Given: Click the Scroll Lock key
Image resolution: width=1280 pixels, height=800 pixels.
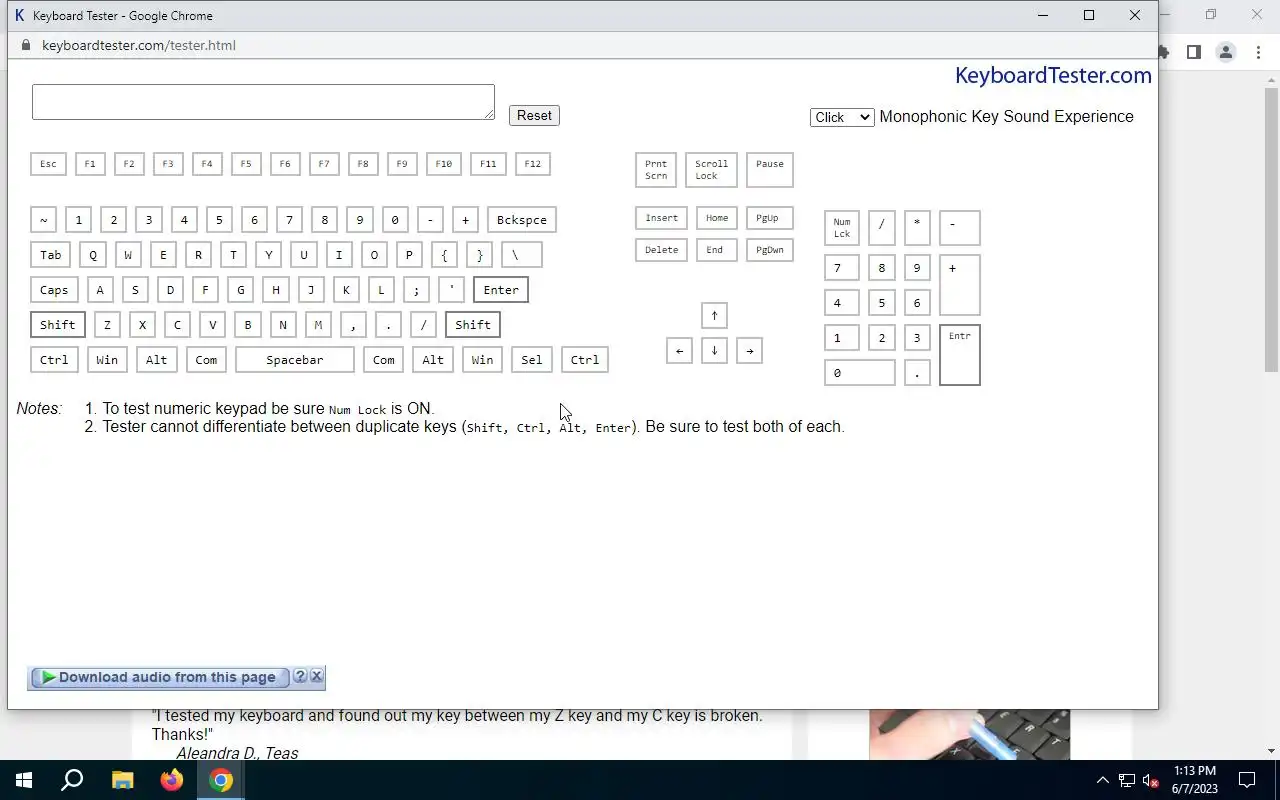Looking at the screenshot, I should pos(712,170).
